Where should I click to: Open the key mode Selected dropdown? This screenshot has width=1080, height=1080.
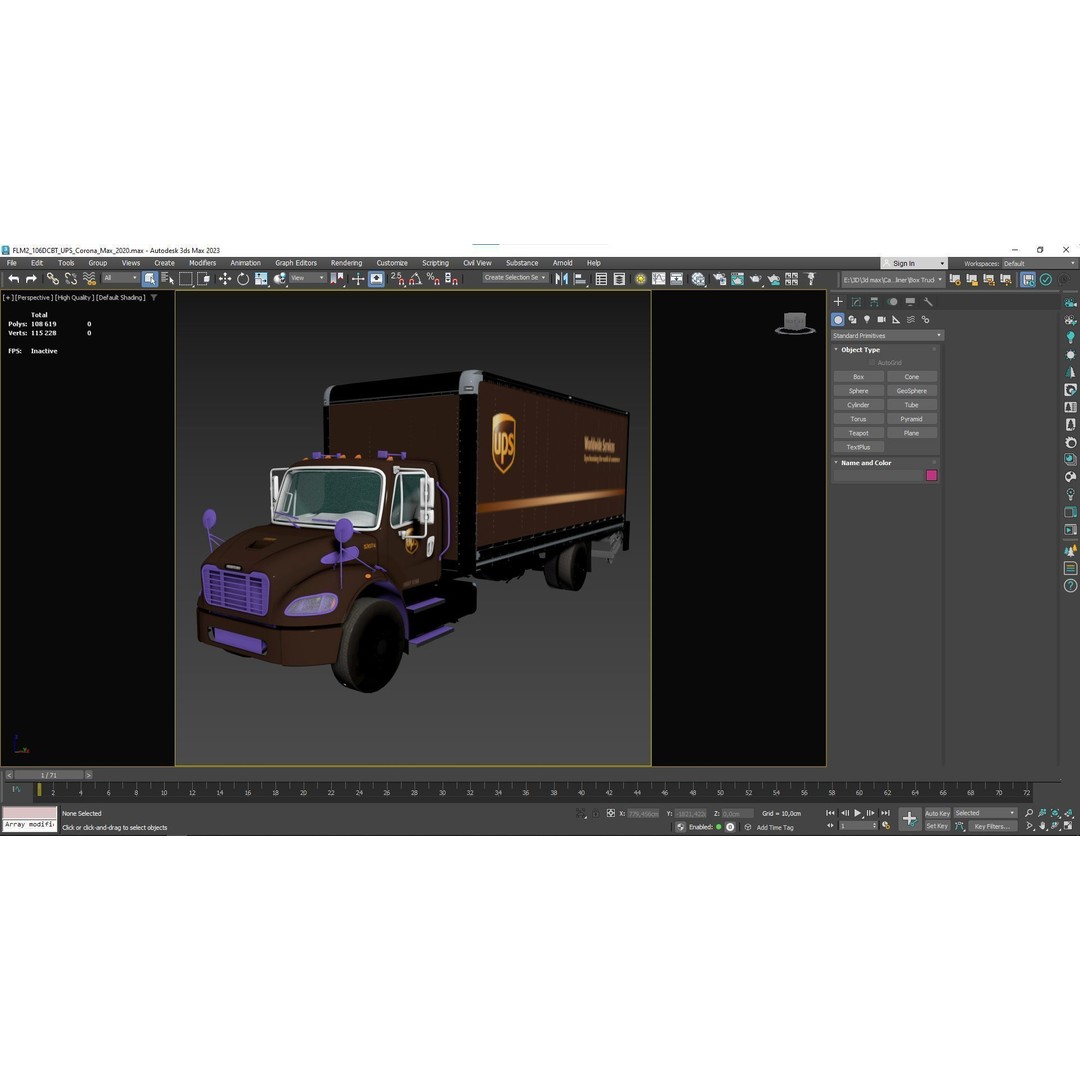tap(985, 813)
